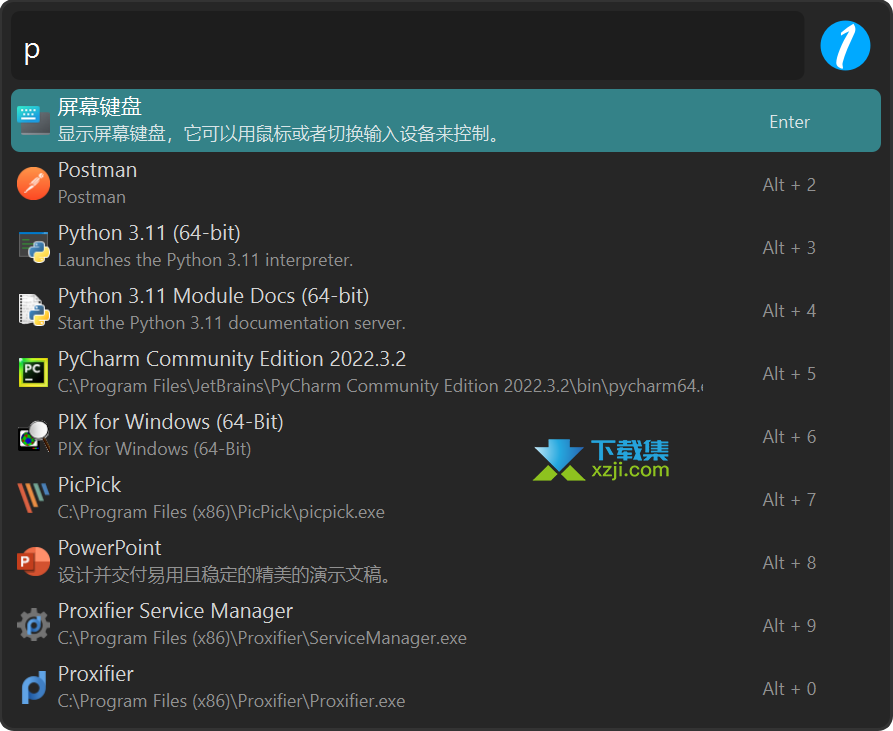Click the Python 3.11 Module Docs icon
The image size is (893, 731).
(x=33, y=310)
